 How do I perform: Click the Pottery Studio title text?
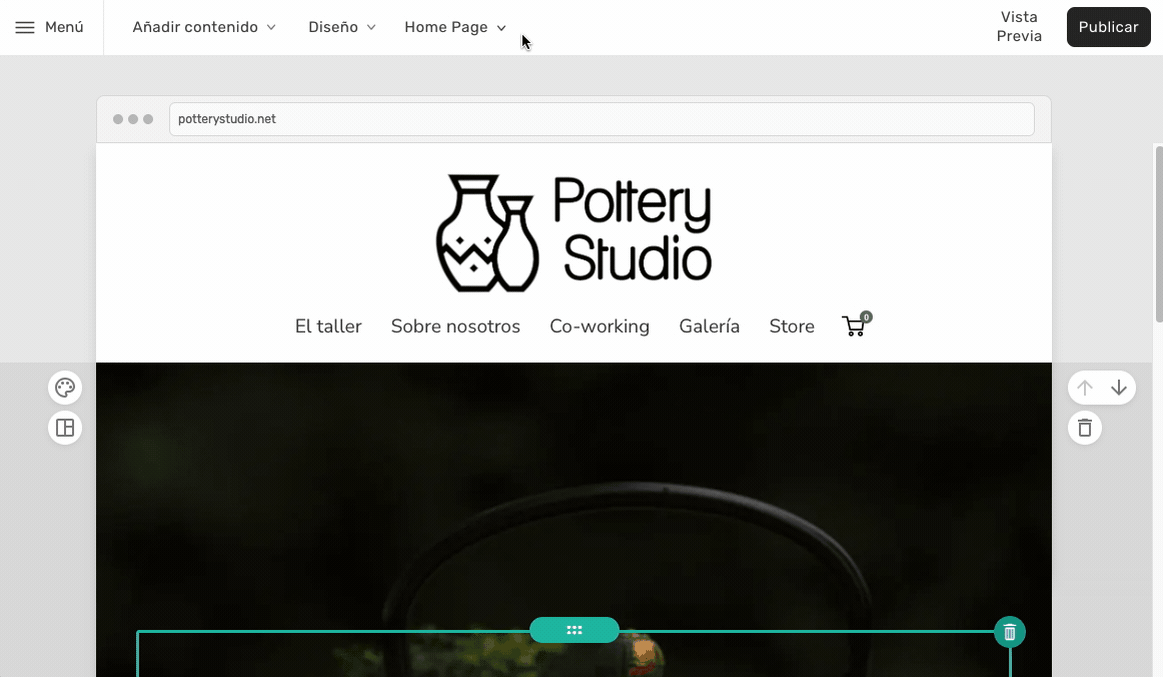point(632,230)
